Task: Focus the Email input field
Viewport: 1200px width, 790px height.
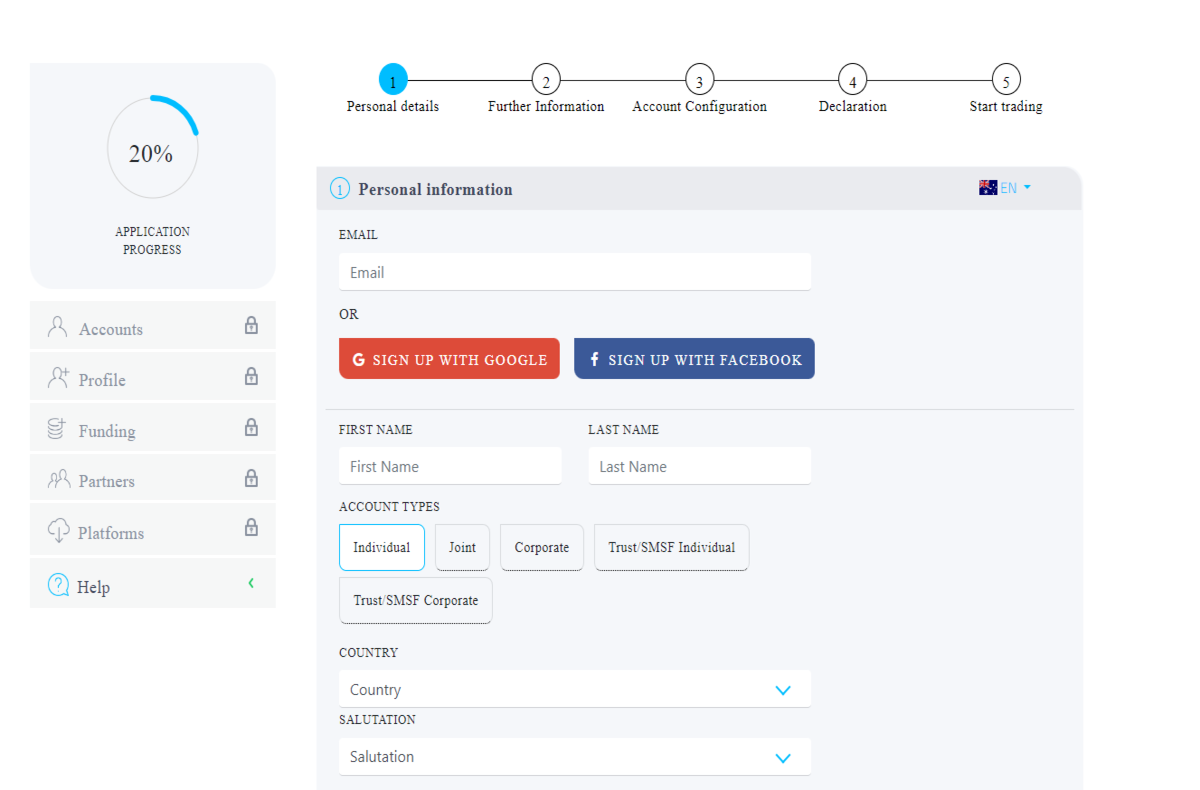Action: point(575,272)
